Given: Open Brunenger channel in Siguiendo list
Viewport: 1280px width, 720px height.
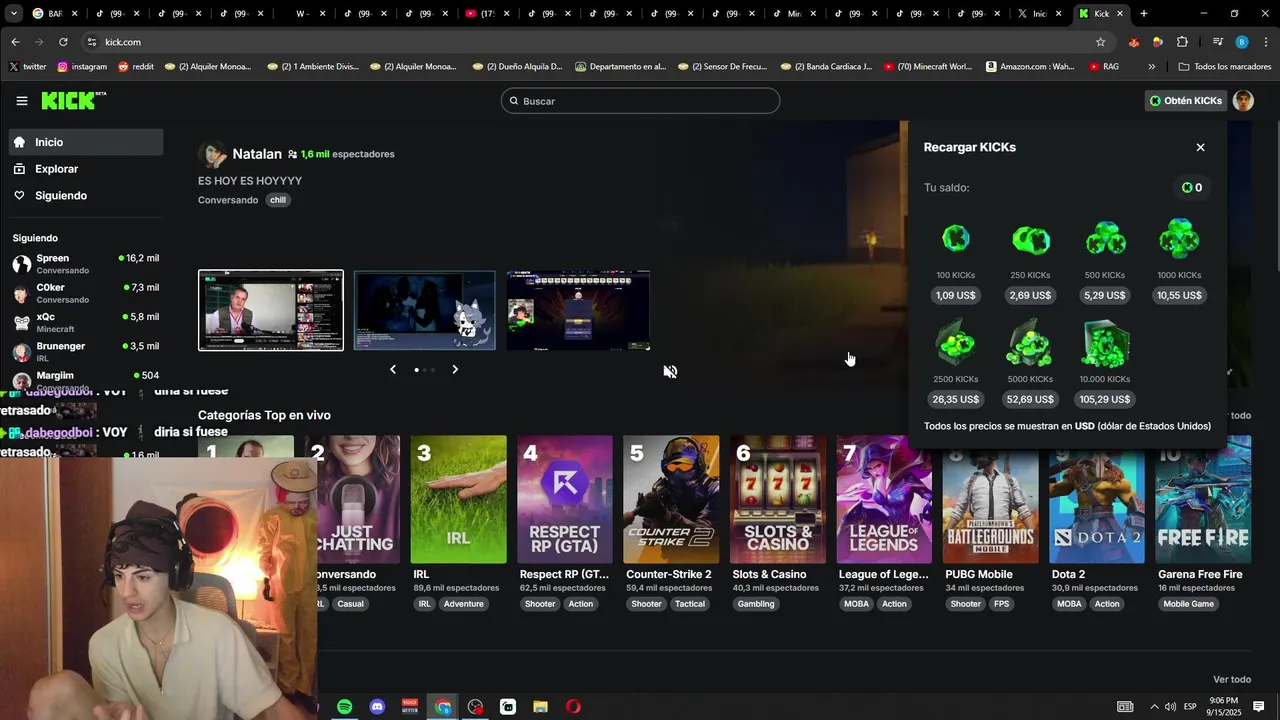Looking at the screenshot, I should (x=86, y=351).
